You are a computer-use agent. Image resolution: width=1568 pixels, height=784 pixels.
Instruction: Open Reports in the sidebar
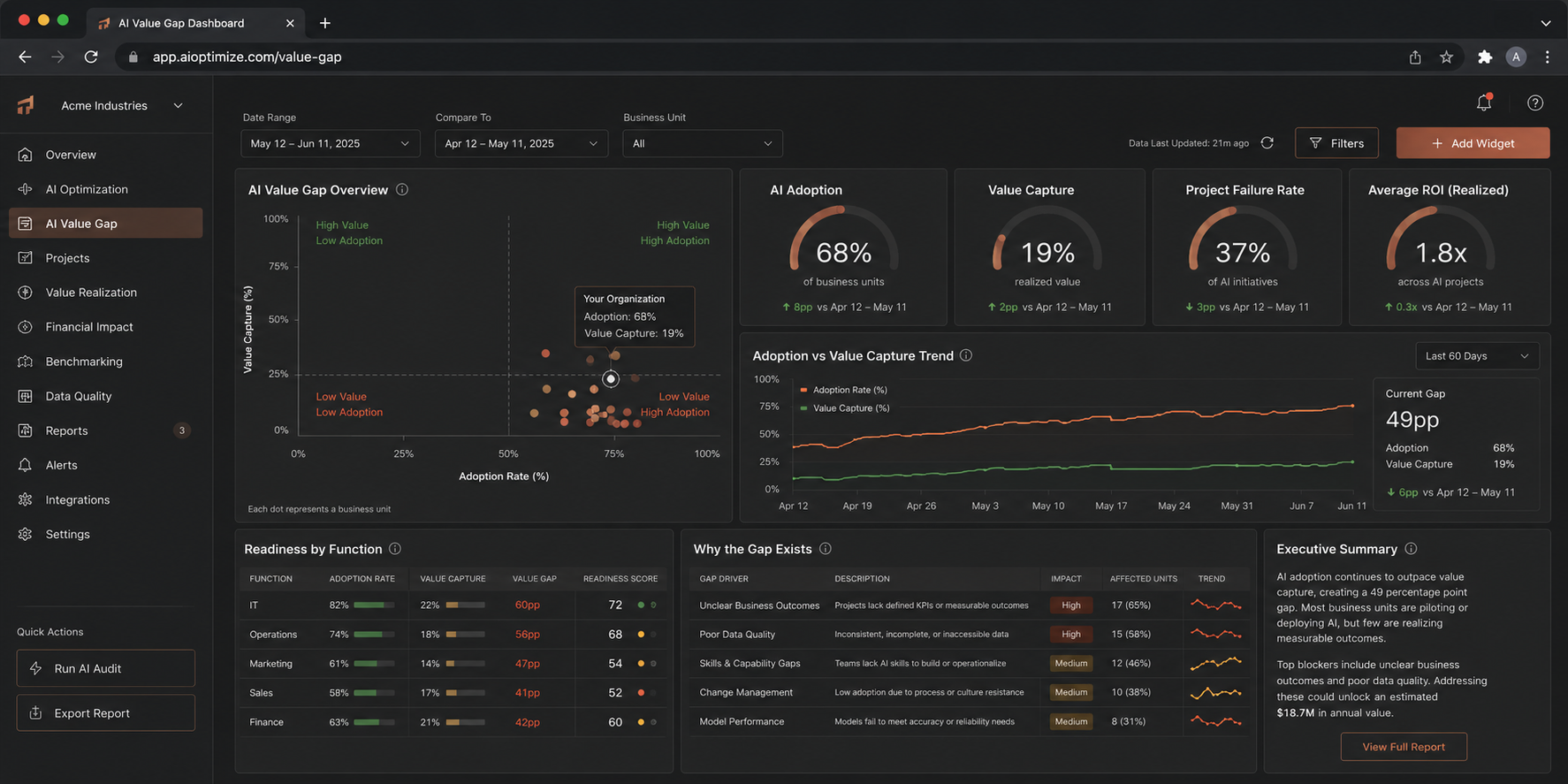(x=105, y=430)
